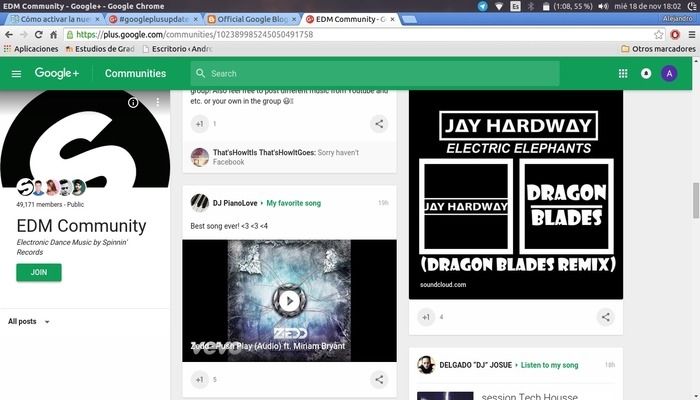The width and height of the screenshot is (700, 400).
Task: Join the EDM Community
Action: (39, 272)
